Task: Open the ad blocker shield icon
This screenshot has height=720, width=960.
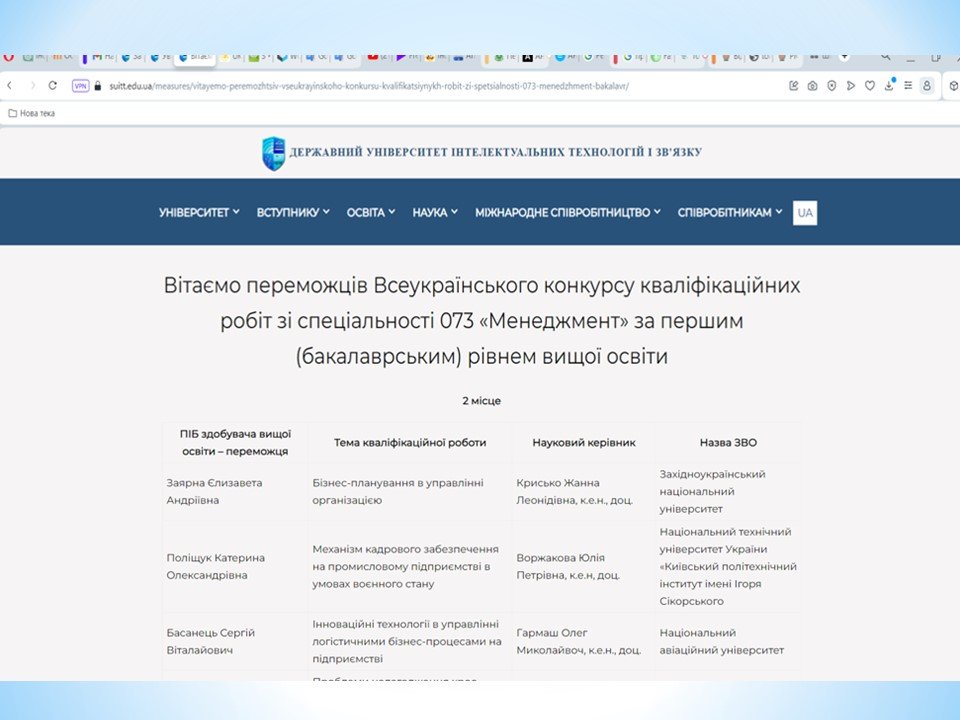Action: (831, 86)
